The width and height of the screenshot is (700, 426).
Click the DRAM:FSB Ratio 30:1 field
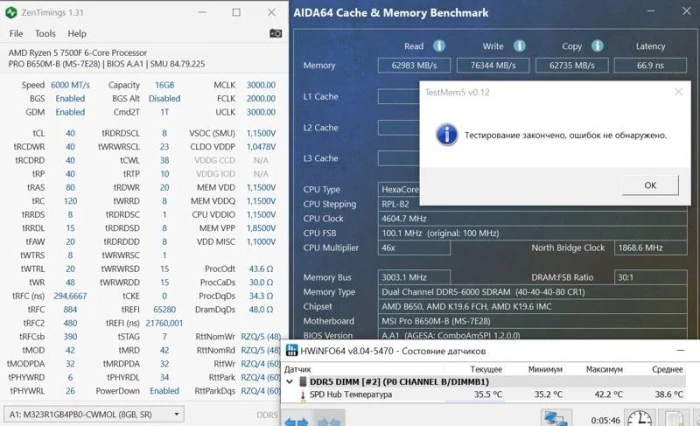coord(650,277)
